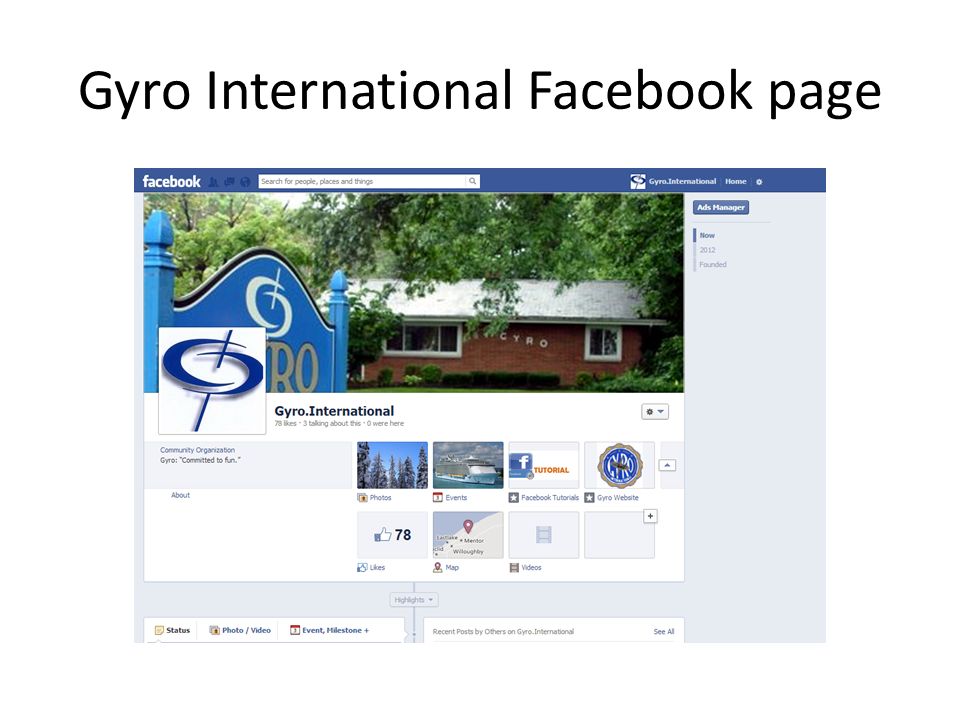
Task: Select the Status composer tab
Action: coord(172,630)
